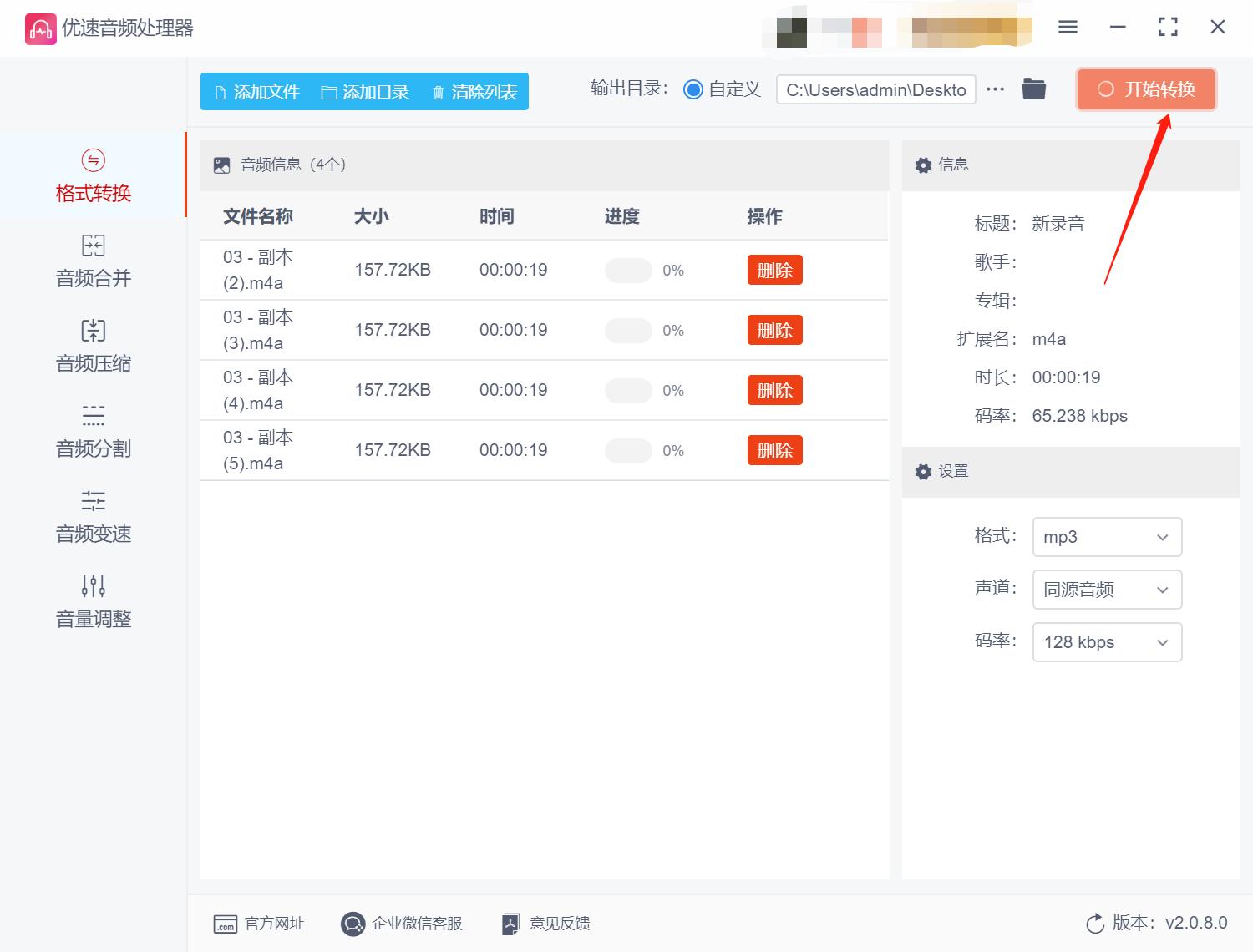This screenshot has width=1253, height=952.
Task: Click the 开始转换 button to start conversion
Action: click(x=1145, y=89)
